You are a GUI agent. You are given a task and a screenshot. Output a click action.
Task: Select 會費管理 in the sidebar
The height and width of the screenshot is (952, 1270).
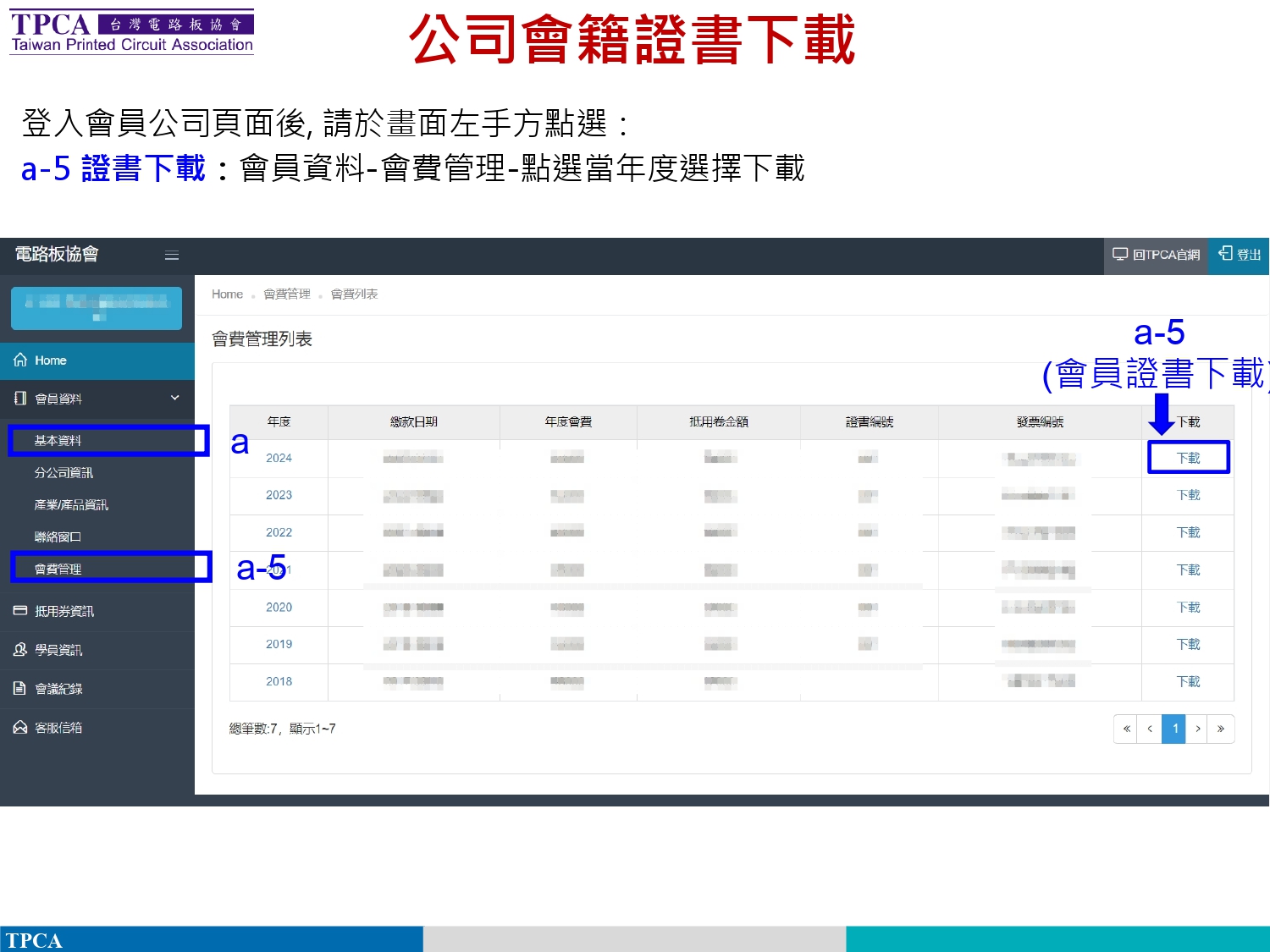58,570
